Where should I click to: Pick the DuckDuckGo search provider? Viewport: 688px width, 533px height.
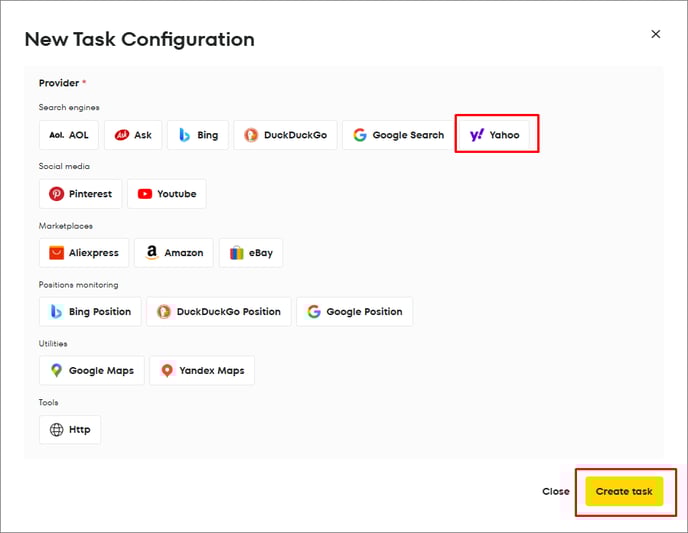(284, 135)
